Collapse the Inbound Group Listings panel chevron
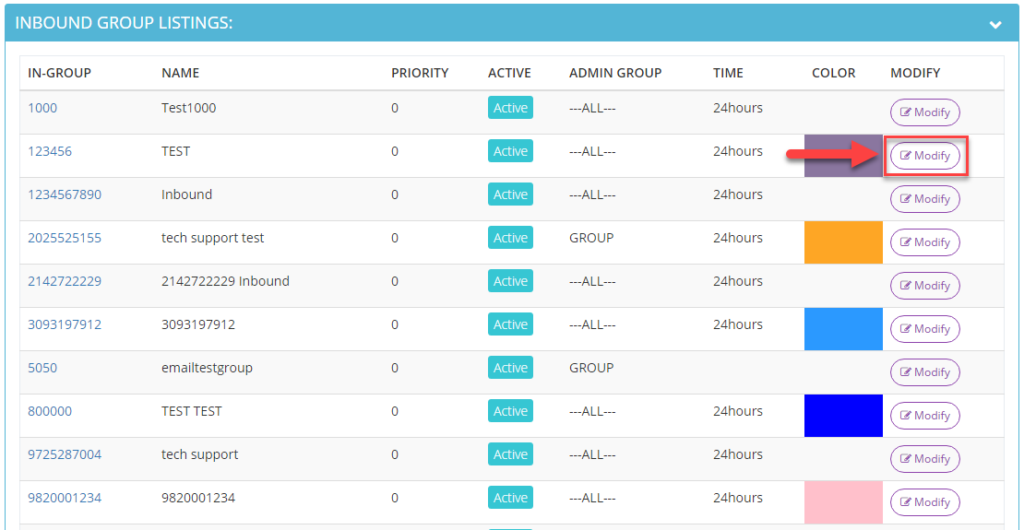1024x530 pixels. (995, 25)
